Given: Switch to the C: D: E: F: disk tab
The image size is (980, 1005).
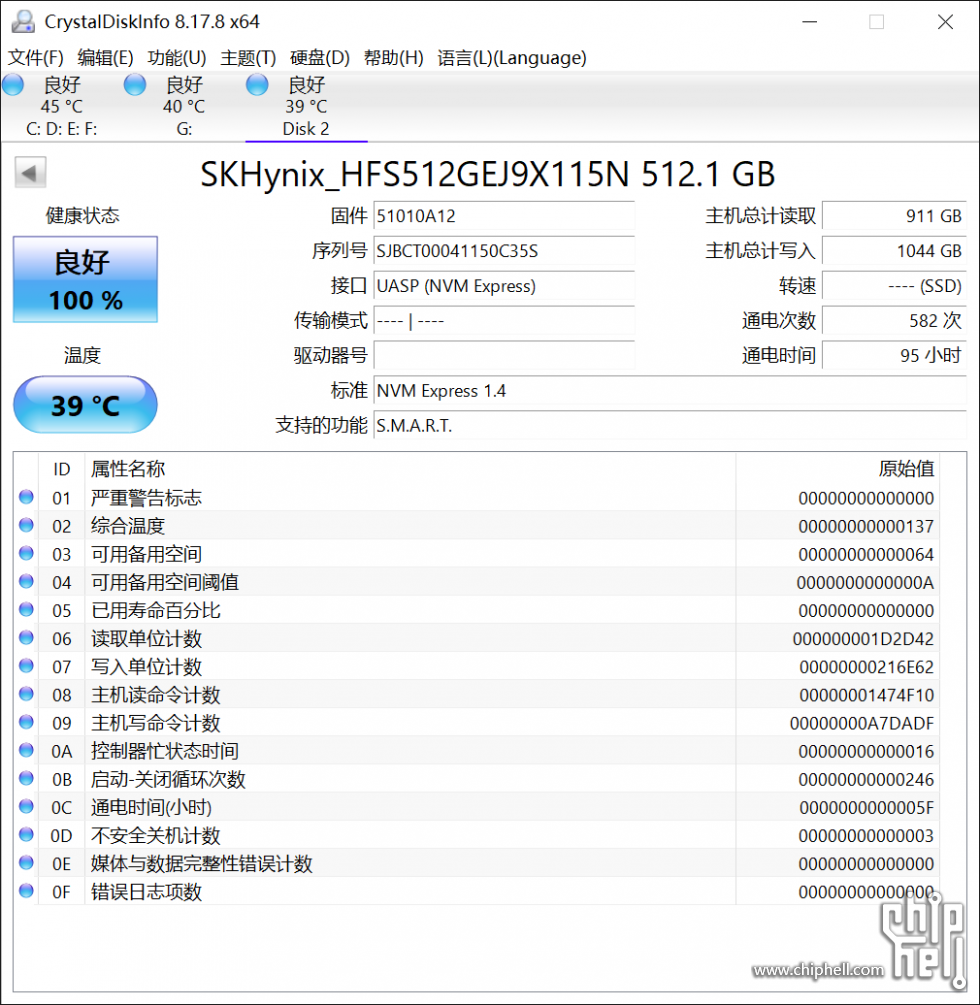Looking at the screenshot, I should [62, 106].
